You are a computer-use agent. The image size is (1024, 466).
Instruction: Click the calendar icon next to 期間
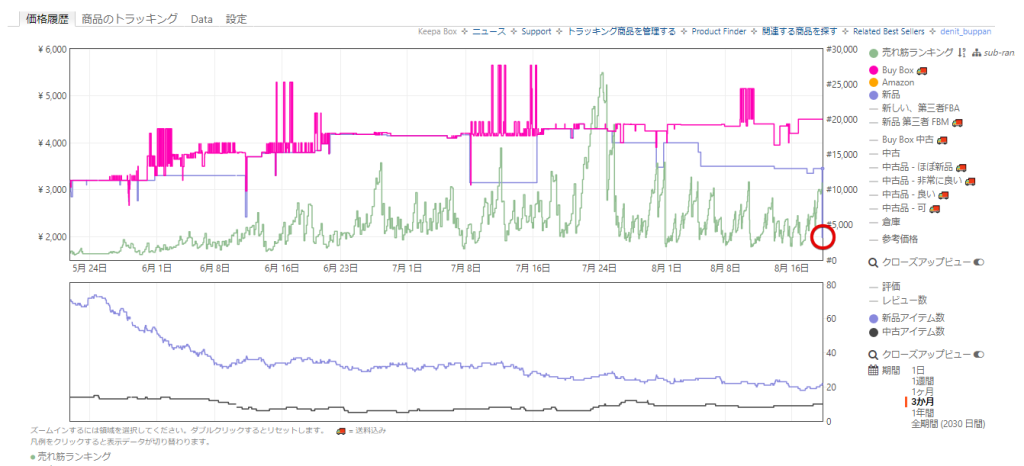(x=873, y=370)
